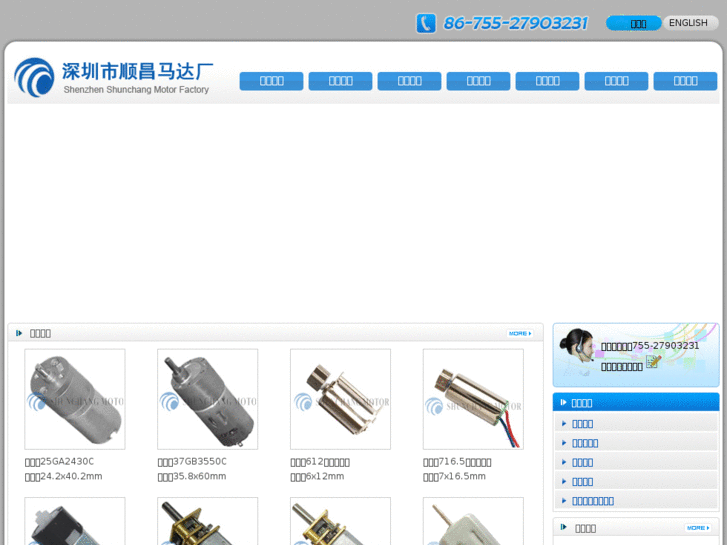Open the last navigation button below ENGLISH
The image size is (727, 545).
click(x=685, y=81)
